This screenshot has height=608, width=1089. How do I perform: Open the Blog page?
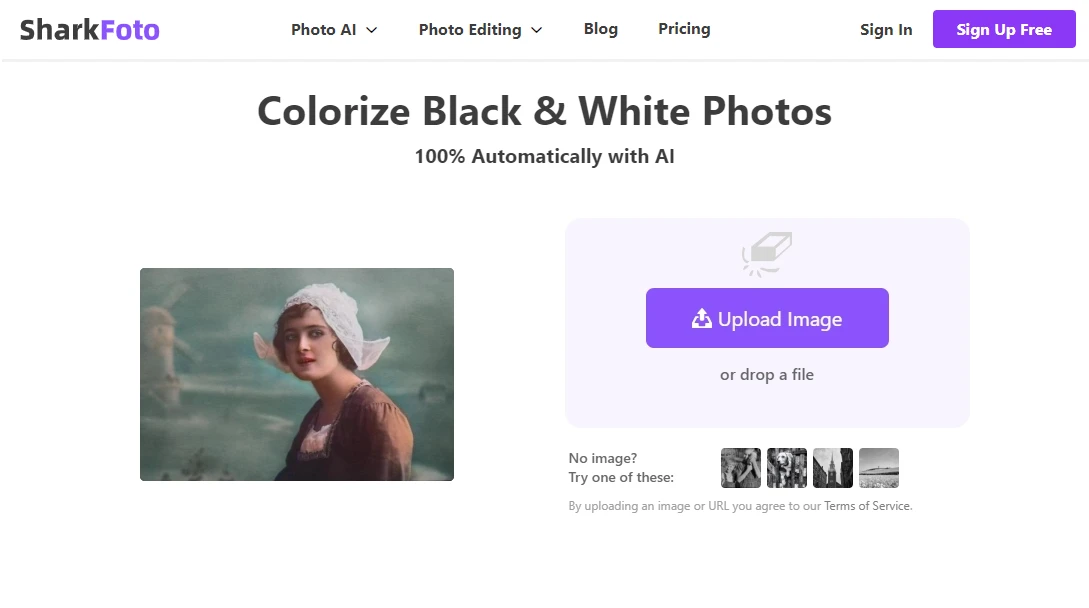[600, 29]
